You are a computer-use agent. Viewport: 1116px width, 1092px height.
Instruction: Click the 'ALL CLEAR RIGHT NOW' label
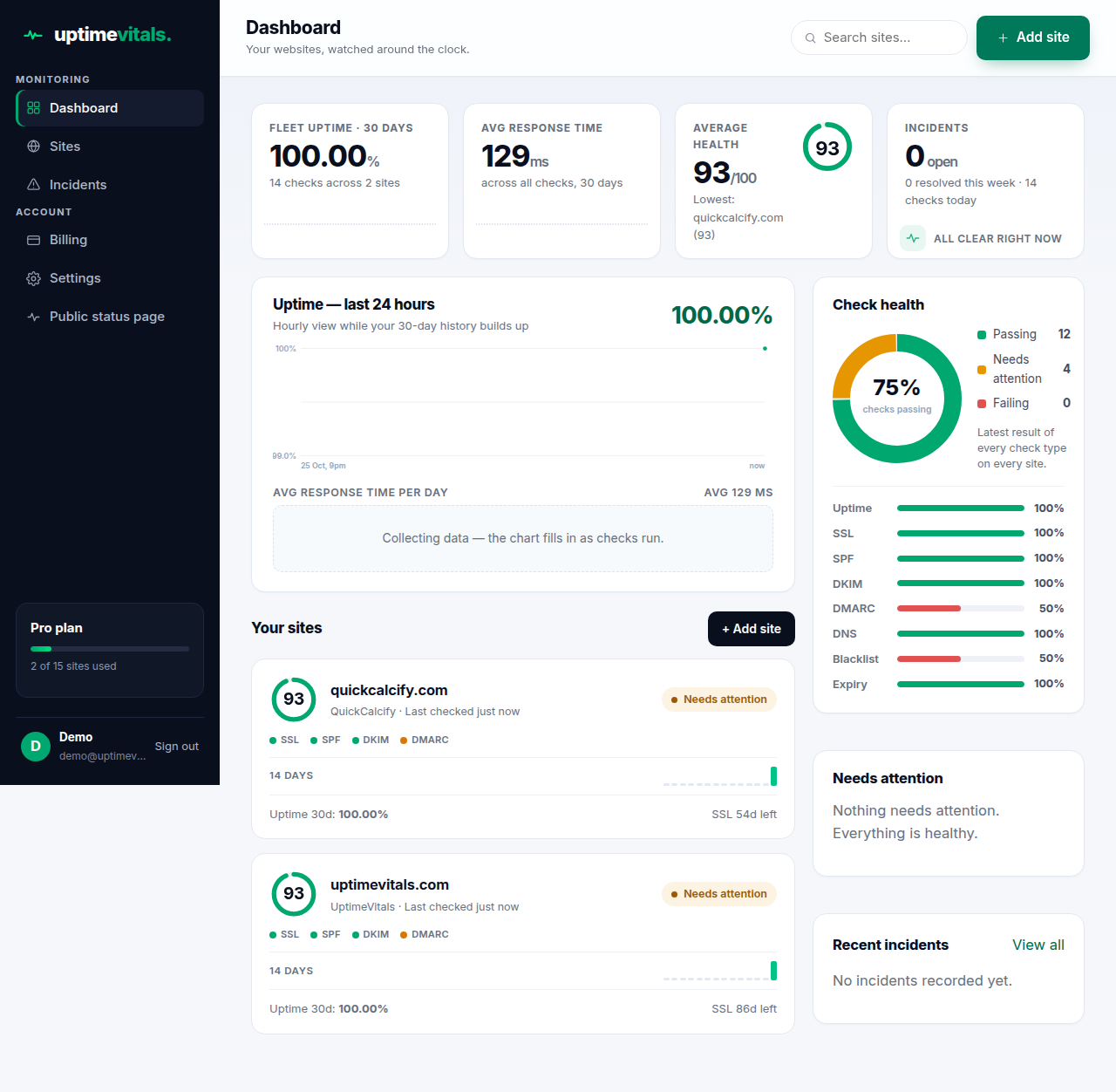pos(997,239)
